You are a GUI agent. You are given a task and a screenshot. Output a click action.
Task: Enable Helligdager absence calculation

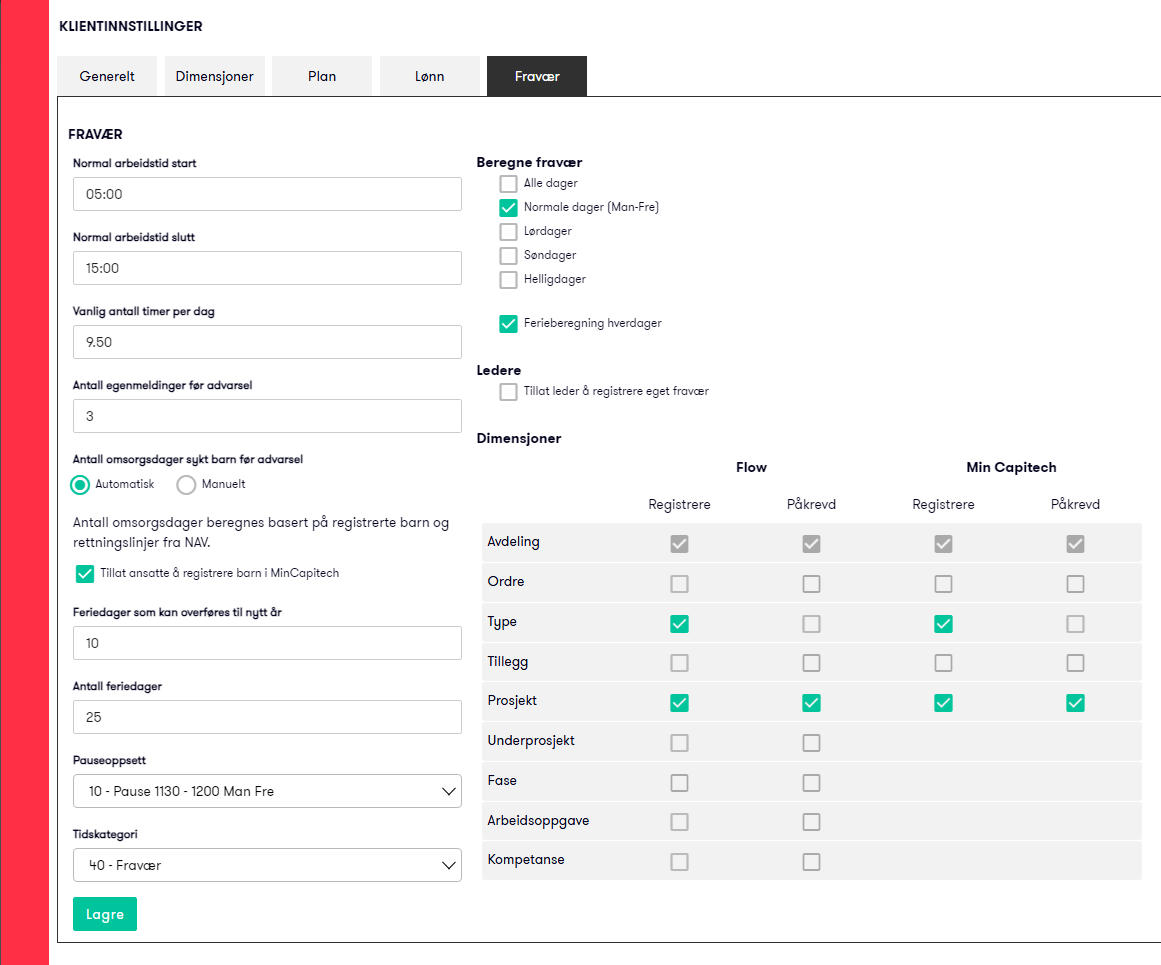[x=508, y=280]
